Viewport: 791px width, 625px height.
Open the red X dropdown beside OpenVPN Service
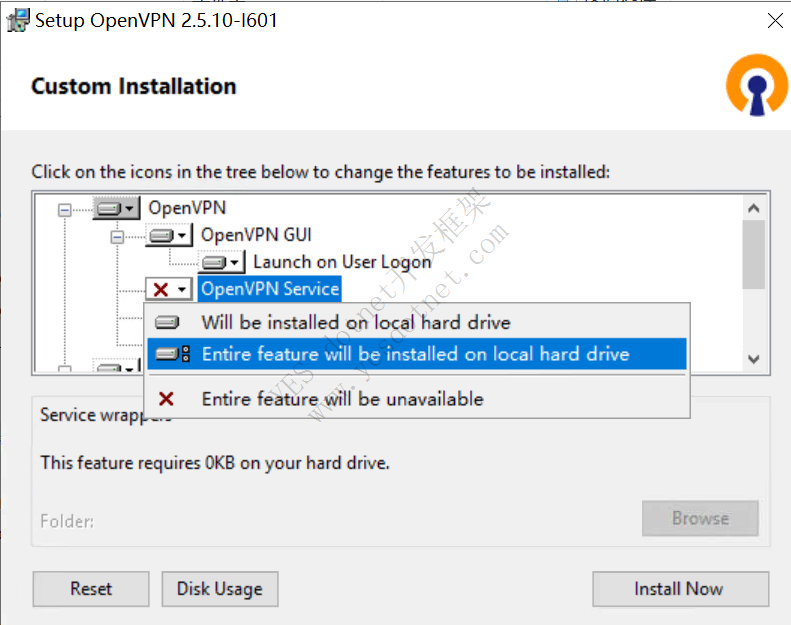[168, 290]
